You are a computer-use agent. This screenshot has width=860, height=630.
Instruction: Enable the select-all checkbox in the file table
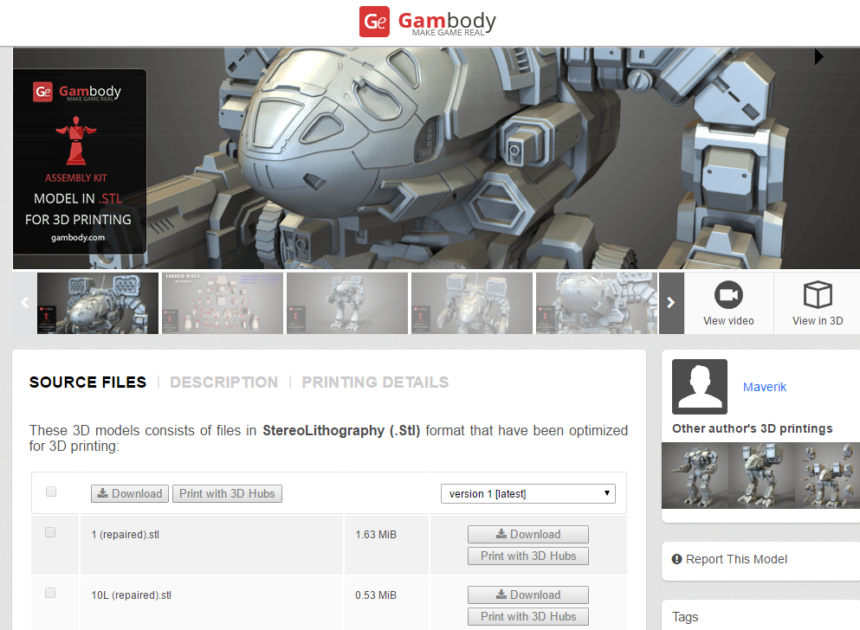click(x=53, y=490)
